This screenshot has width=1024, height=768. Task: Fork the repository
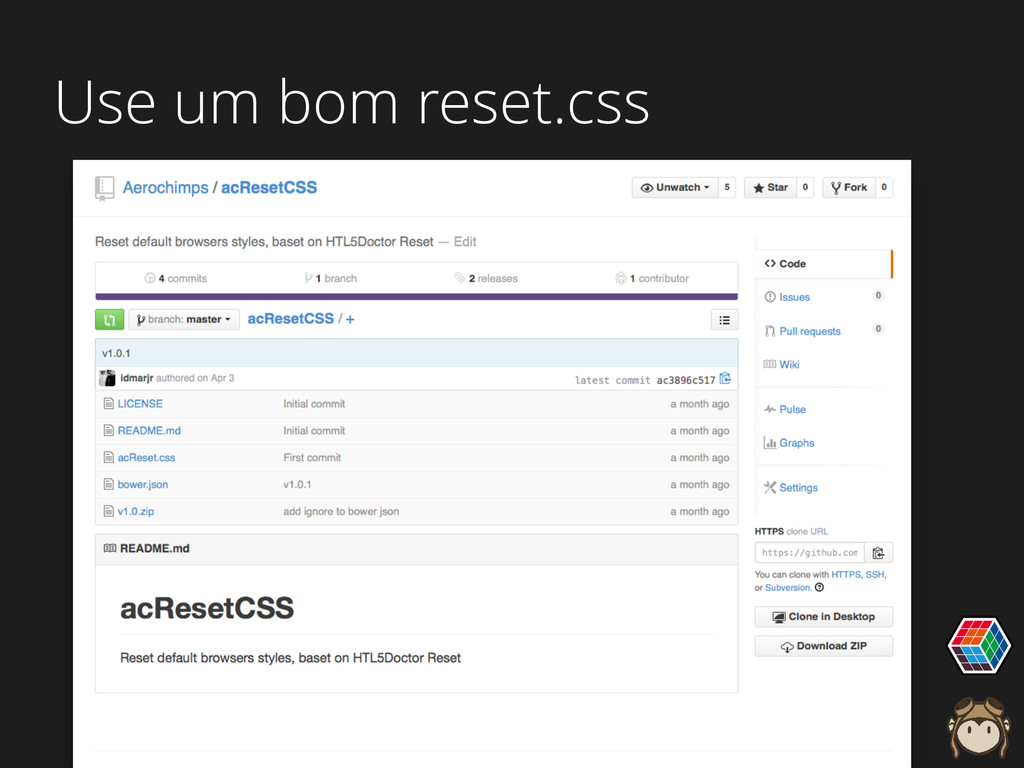(849, 188)
